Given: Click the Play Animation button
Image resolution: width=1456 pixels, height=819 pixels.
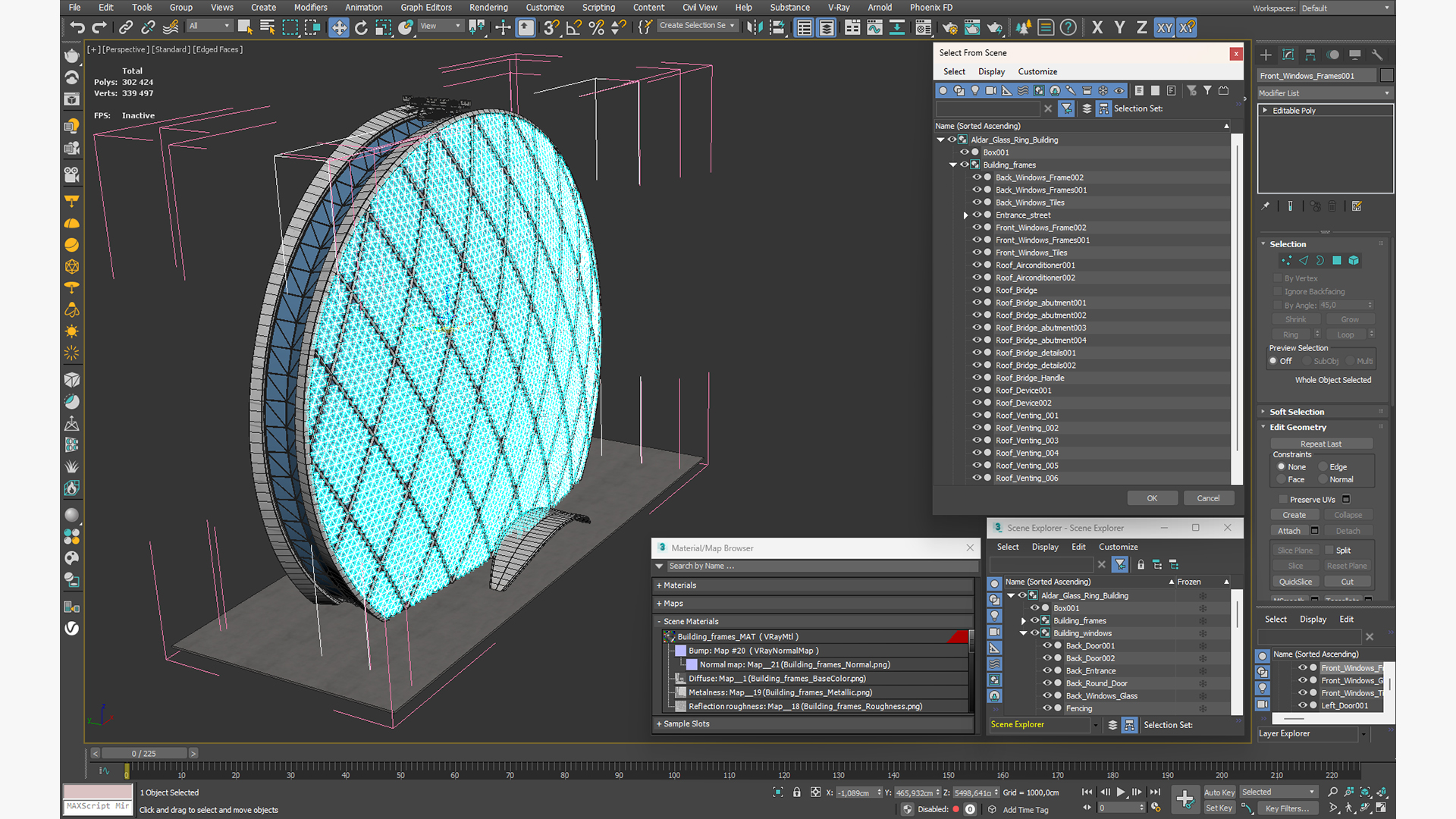Looking at the screenshot, I should (1121, 792).
